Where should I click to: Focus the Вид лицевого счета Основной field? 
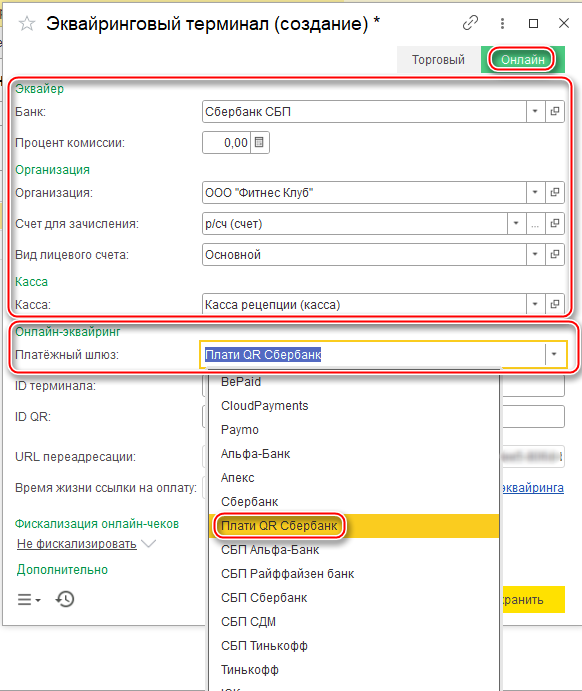(364, 254)
